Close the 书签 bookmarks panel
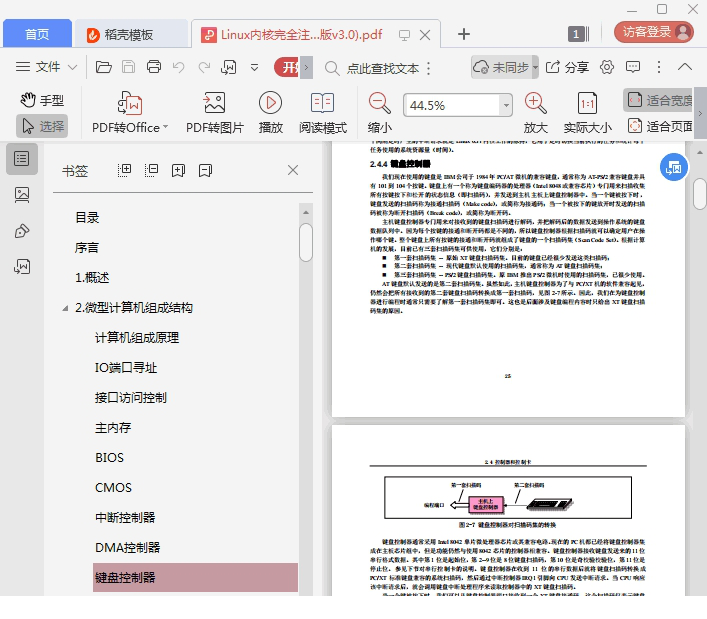The image size is (707, 619). click(x=293, y=170)
